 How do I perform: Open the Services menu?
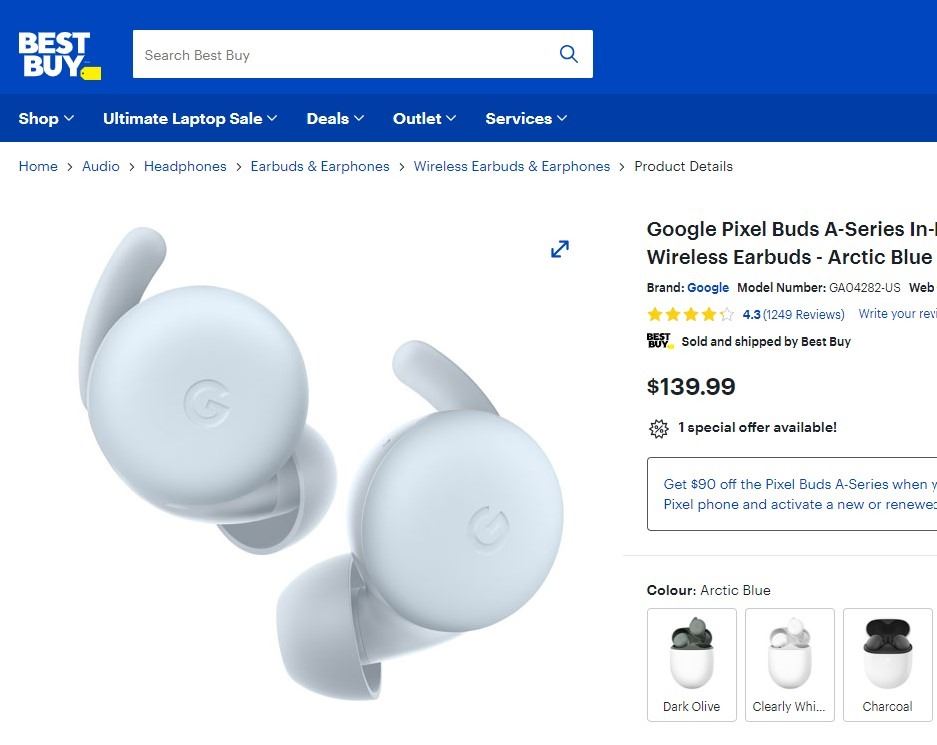pyautogui.click(x=526, y=118)
